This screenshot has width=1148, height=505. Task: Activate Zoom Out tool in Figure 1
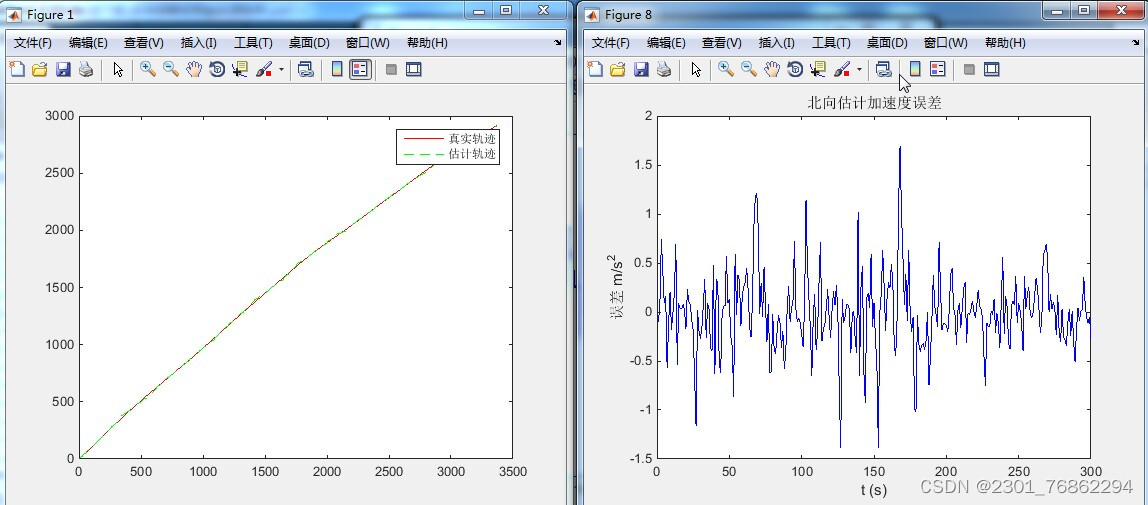(171, 70)
